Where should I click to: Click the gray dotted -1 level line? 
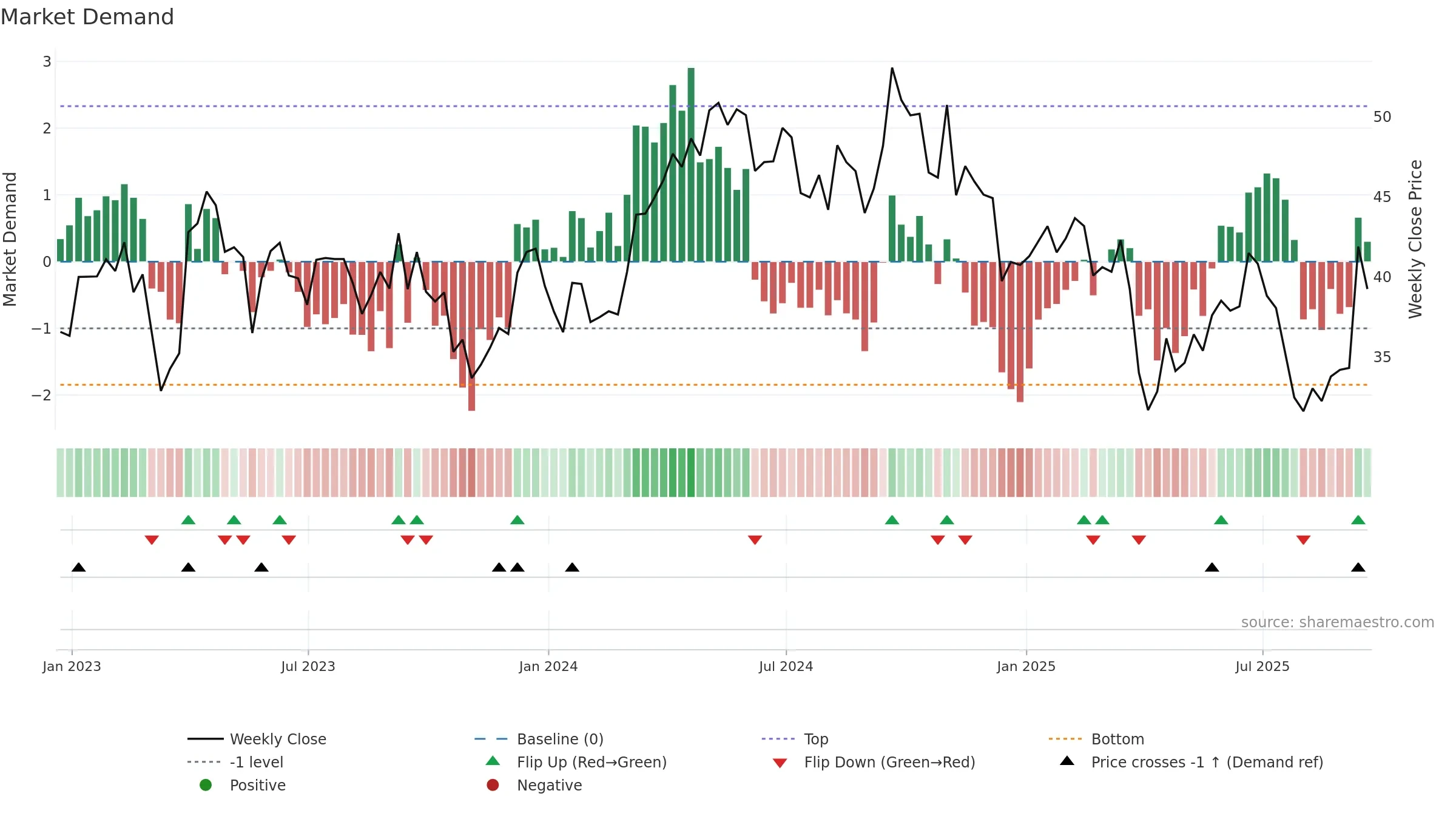(713, 328)
